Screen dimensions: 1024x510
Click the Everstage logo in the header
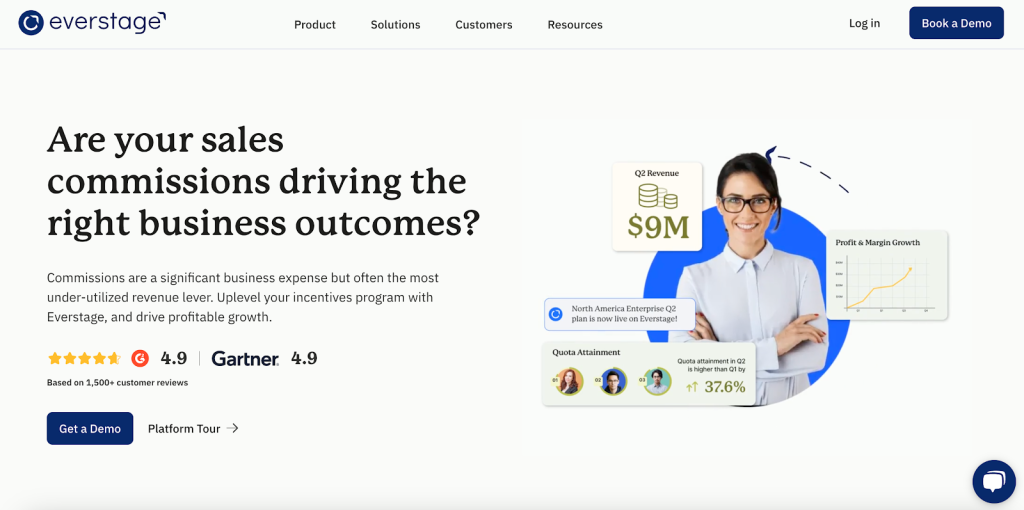(x=92, y=23)
